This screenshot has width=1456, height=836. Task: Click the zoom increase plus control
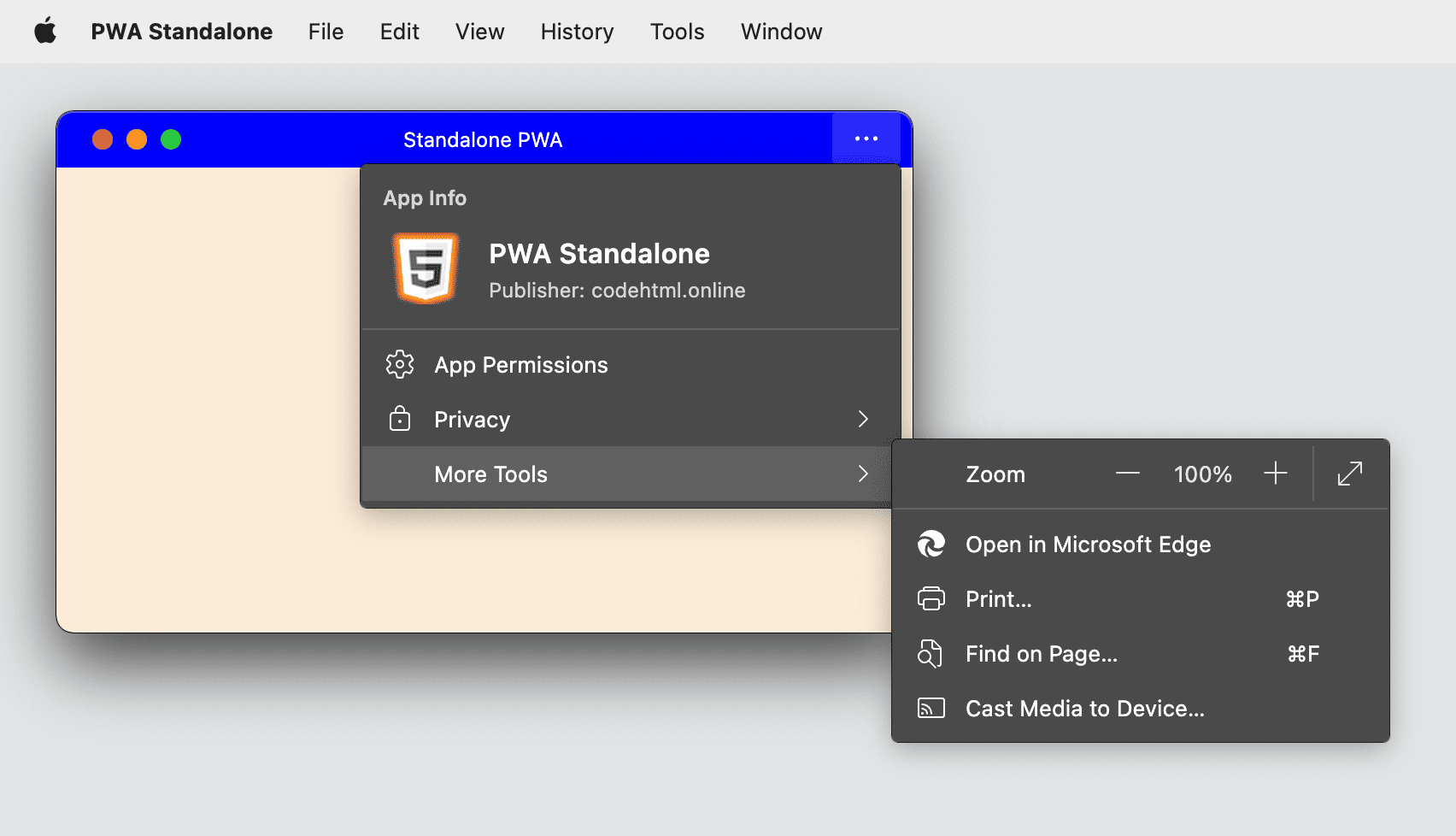[x=1276, y=474]
